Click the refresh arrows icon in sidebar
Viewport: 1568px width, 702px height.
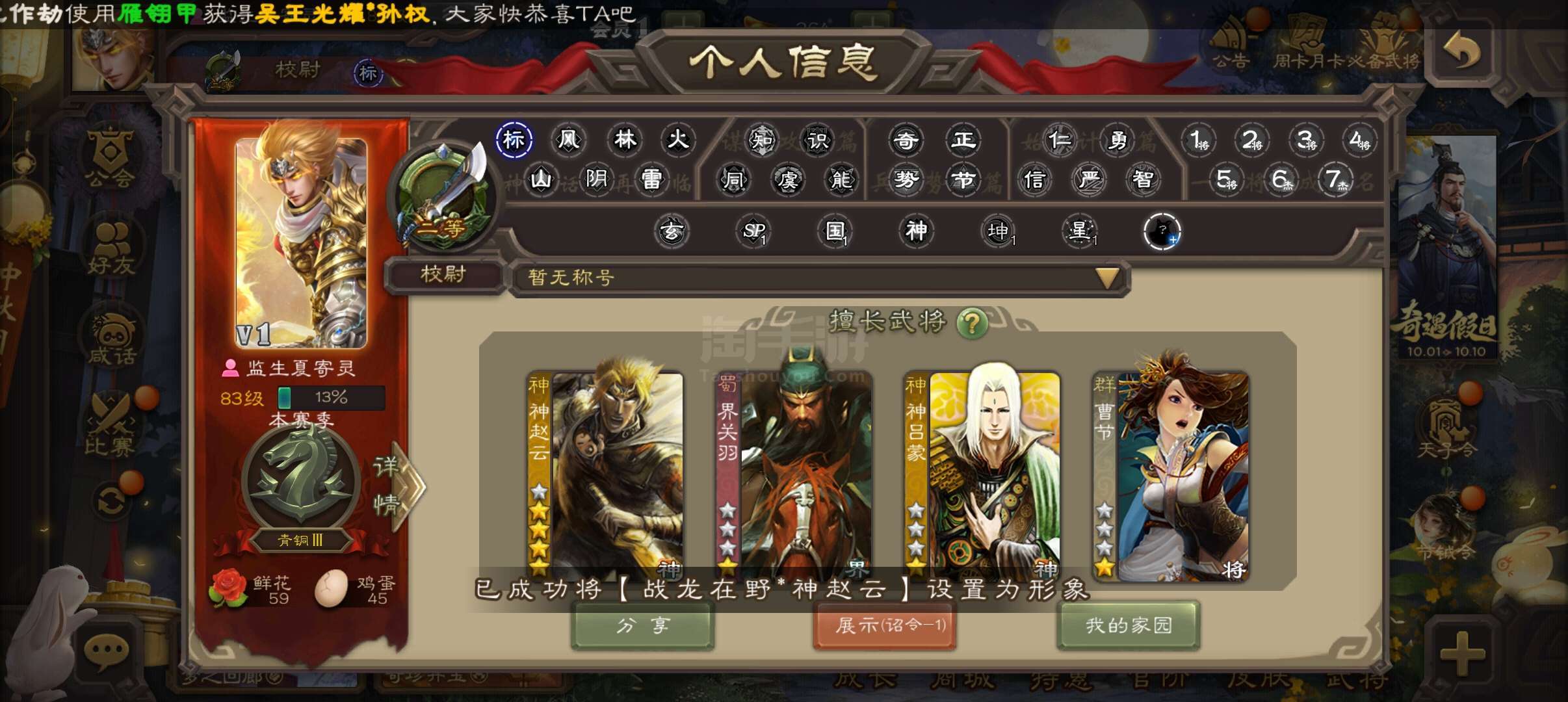click(x=111, y=502)
